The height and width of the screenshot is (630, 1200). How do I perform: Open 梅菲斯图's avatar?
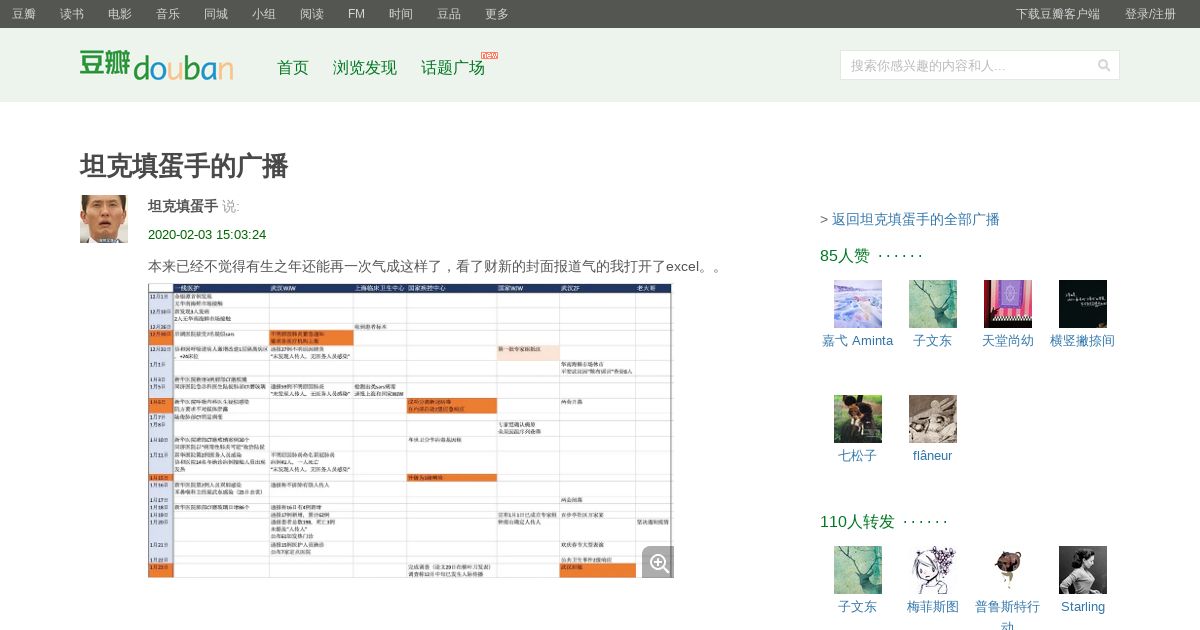tap(933, 570)
